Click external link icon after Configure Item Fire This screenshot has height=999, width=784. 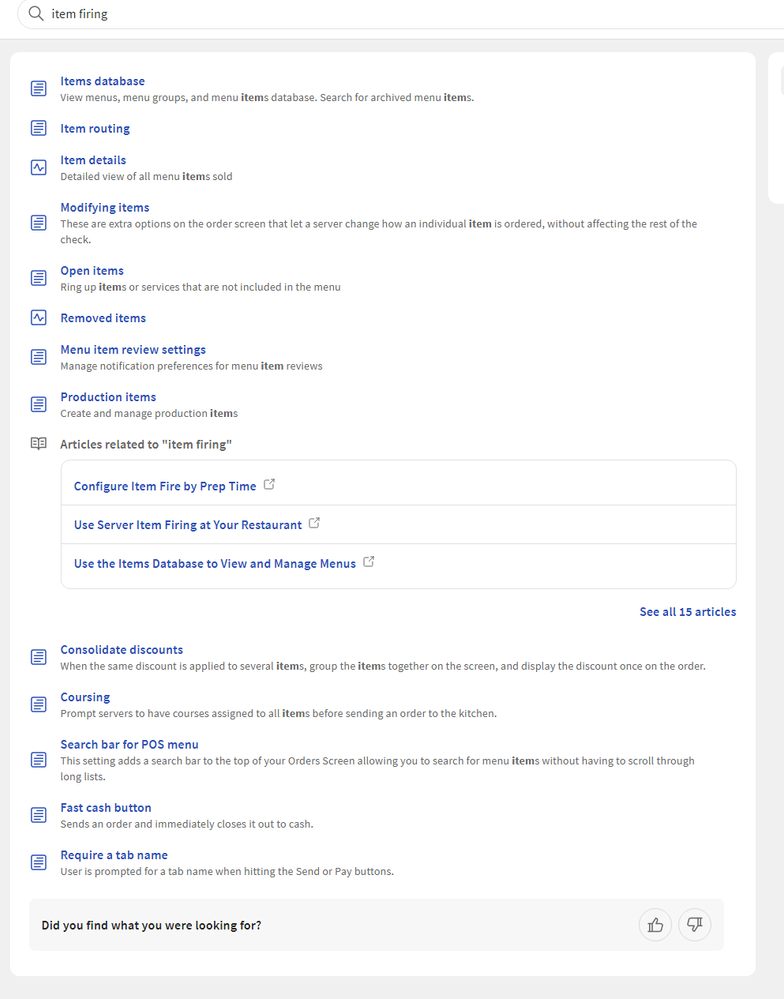pyautogui.click(x=269, y=485)
